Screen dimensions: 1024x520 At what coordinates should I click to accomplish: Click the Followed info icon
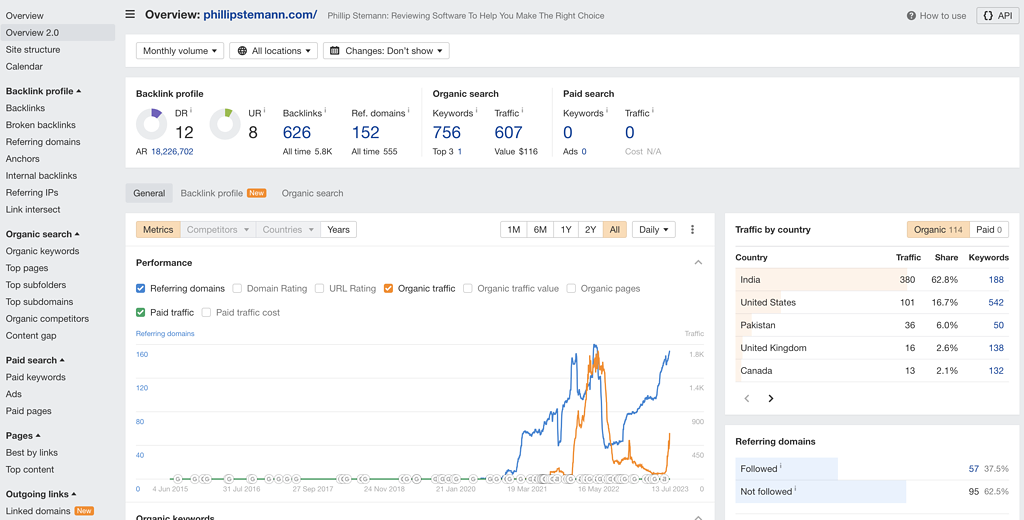pos(780,466)
